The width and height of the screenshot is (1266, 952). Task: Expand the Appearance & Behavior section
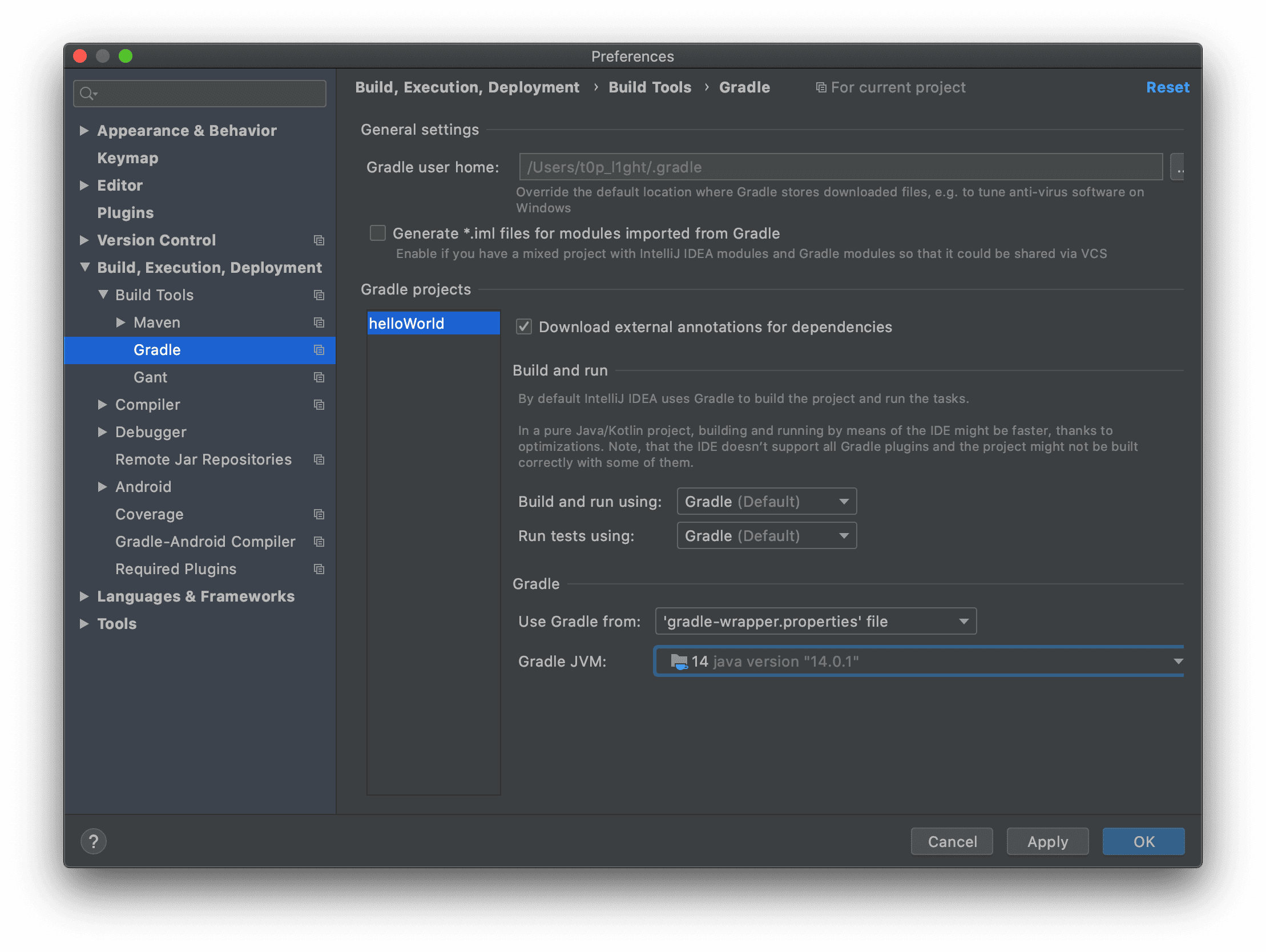pyautogui.click(x=84, y=131)
